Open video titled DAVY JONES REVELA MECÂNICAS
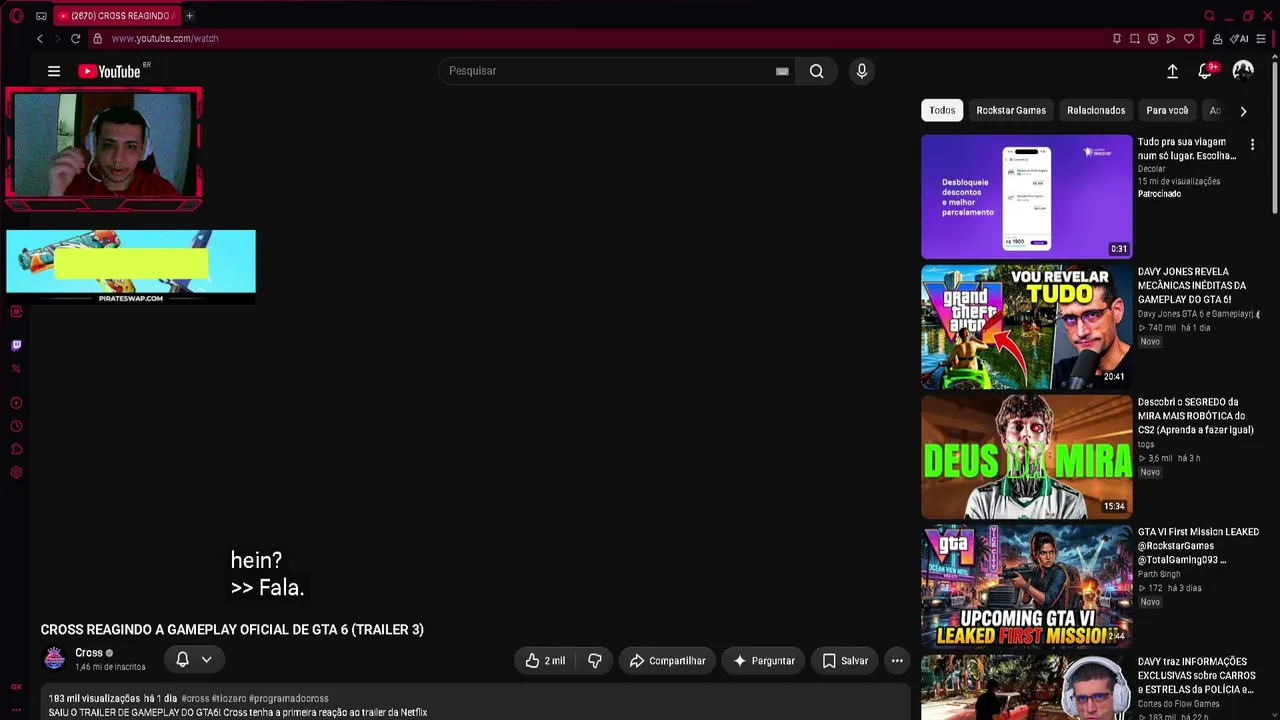The height and width of the screenshot is (720, 1280). click(1192, 286)
